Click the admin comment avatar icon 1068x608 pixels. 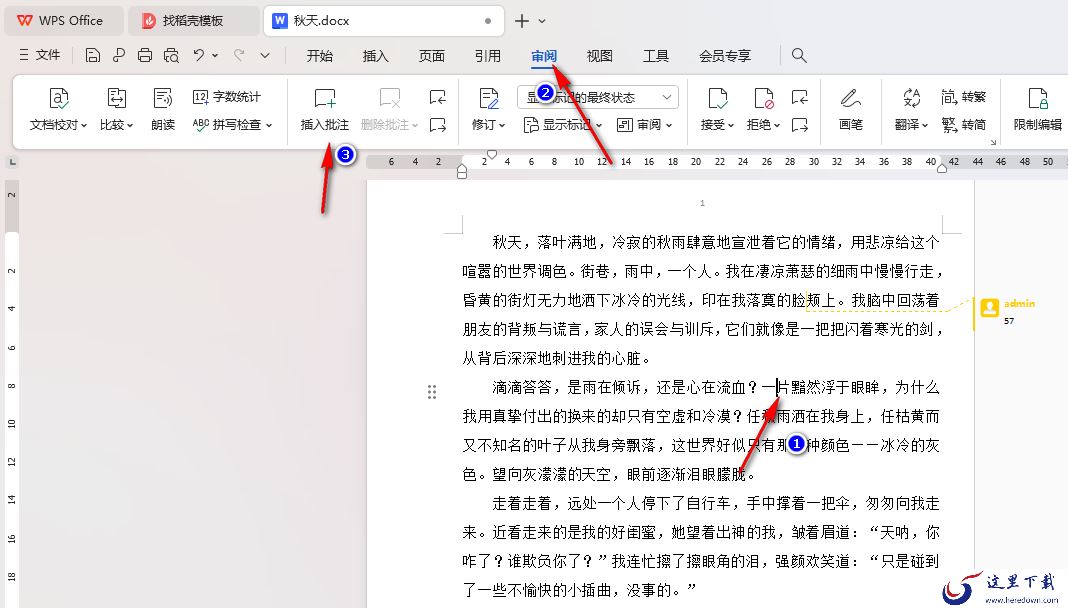pos(989,308)
